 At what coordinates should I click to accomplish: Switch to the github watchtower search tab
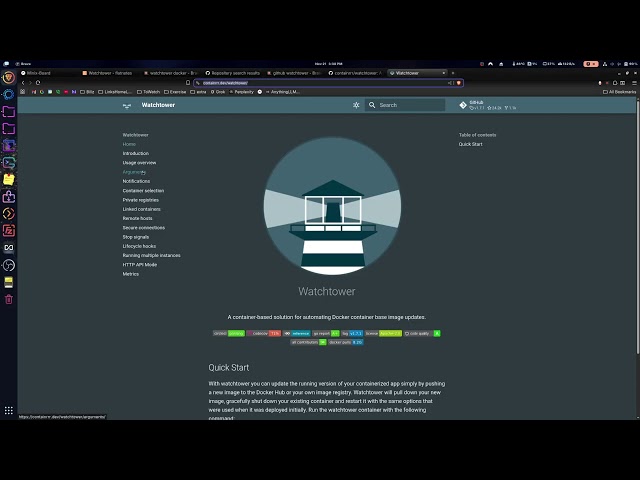(294, 73)
